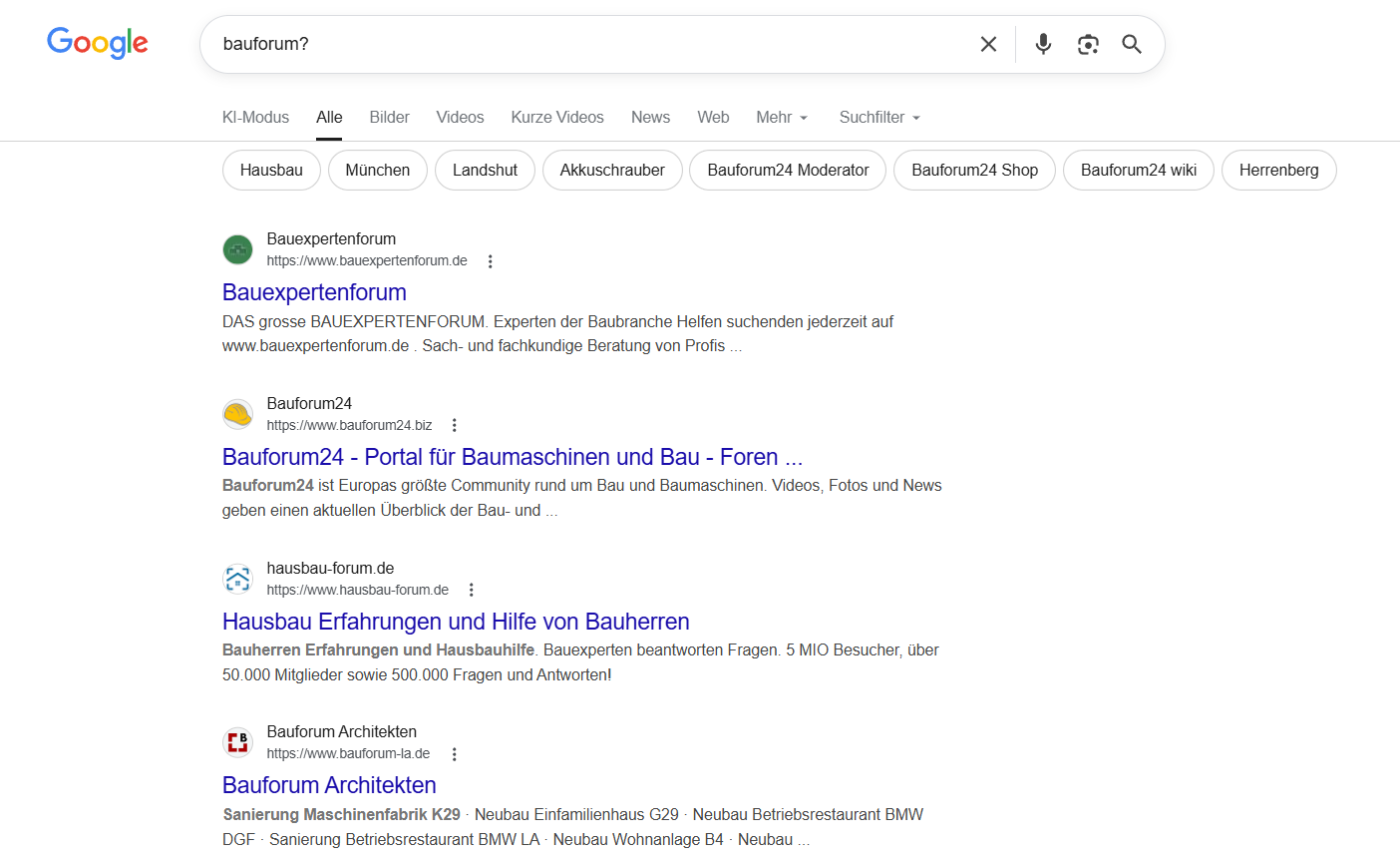Switch to Bilder tab

pyautogui.click(x=389, y=117)
